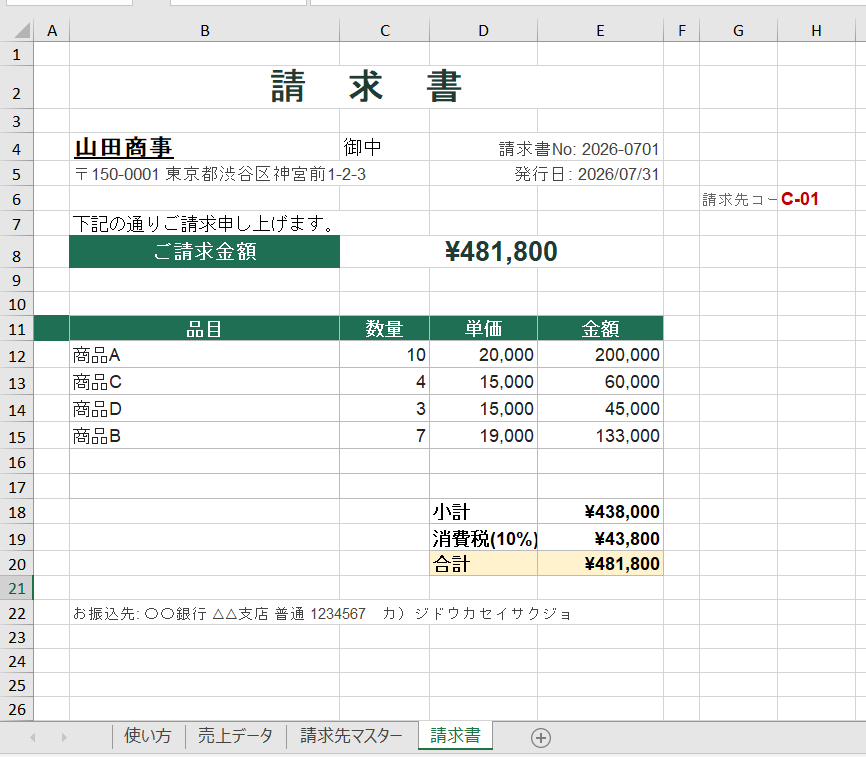866x757 pixels.
Task: Switch to the 売上データ sheet
Action: click(235, 736)
